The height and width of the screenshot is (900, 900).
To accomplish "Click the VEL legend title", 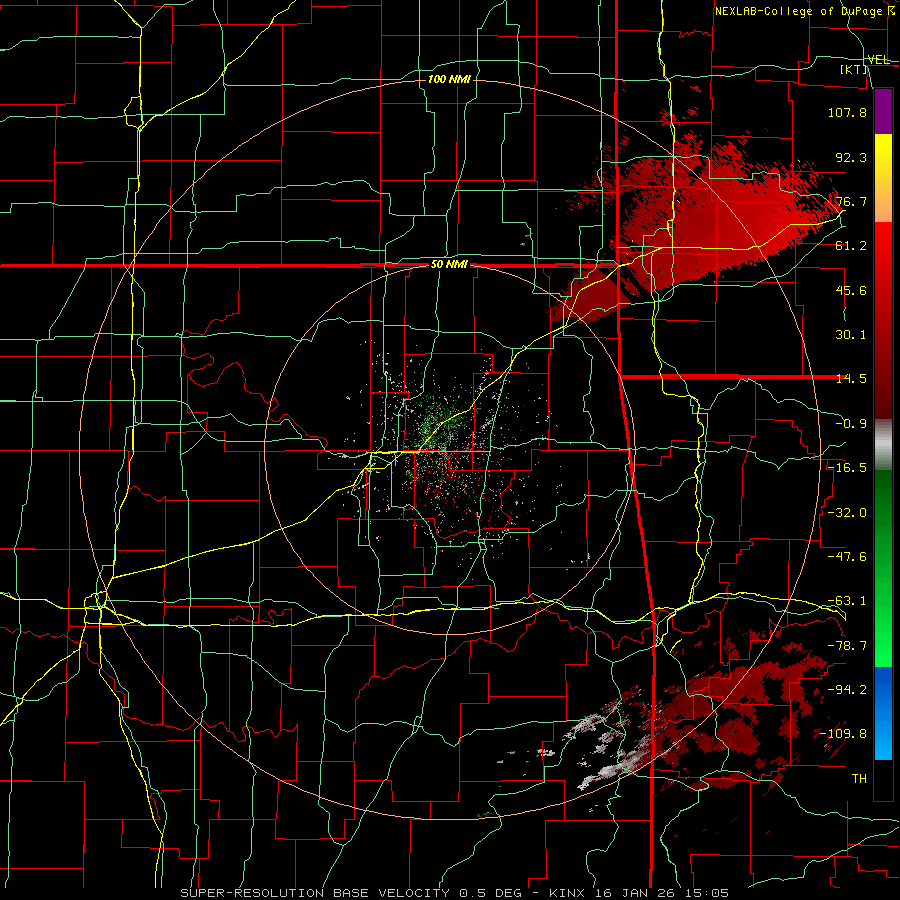I will (879, 60).
